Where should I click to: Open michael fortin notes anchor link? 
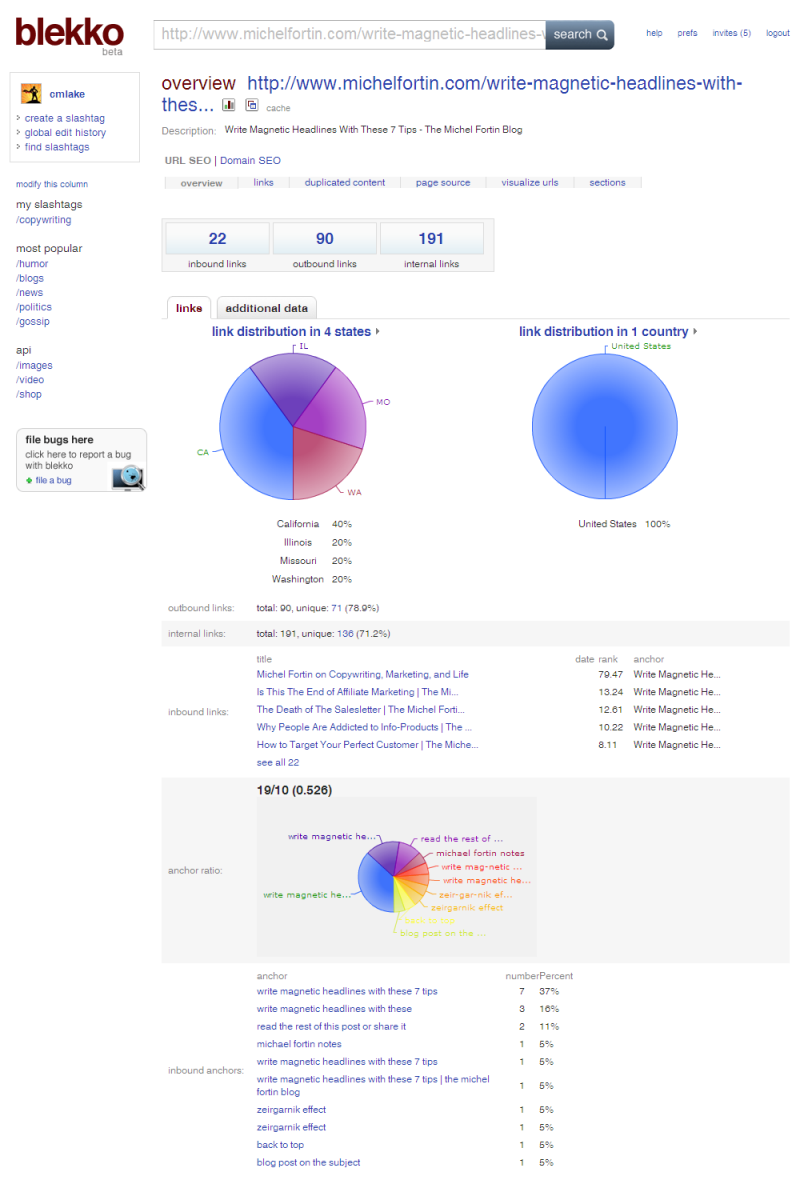[x=299, y=1044]
